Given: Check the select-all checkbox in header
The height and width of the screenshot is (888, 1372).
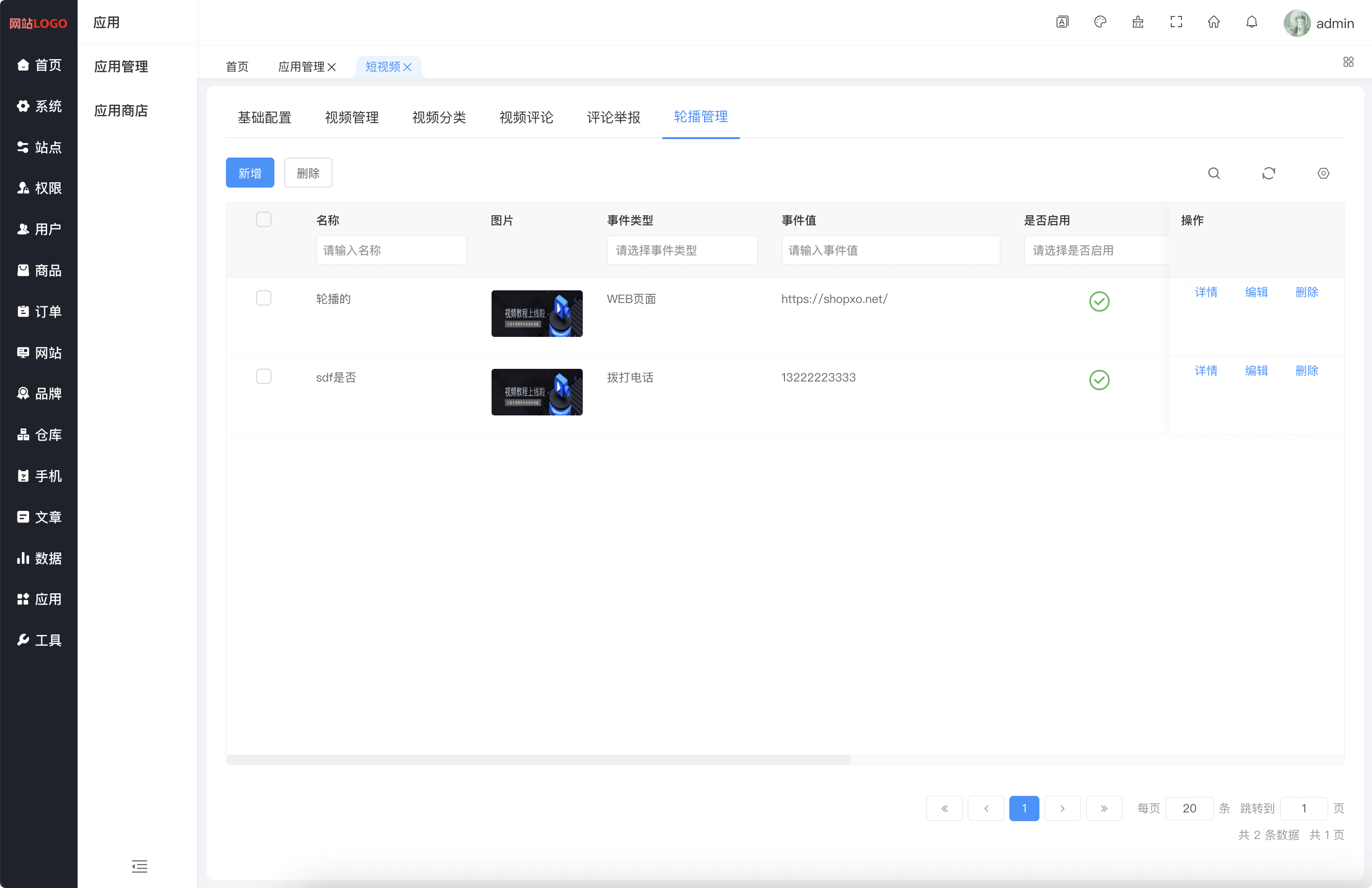Looking at the screenshot, I should click(x=263, y=220).
